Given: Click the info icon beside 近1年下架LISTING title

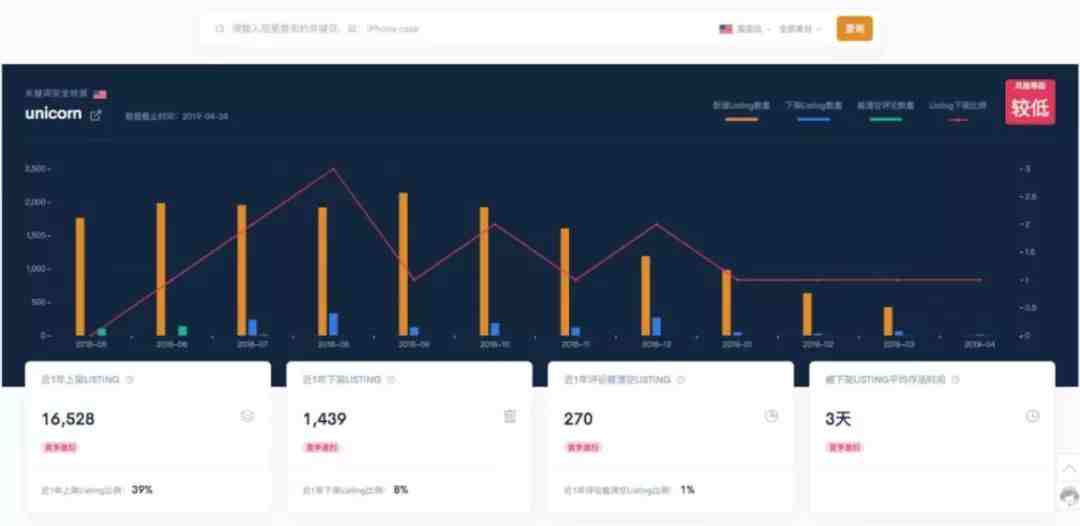Looking at the screenshot, I should click(x=391, y=380).
